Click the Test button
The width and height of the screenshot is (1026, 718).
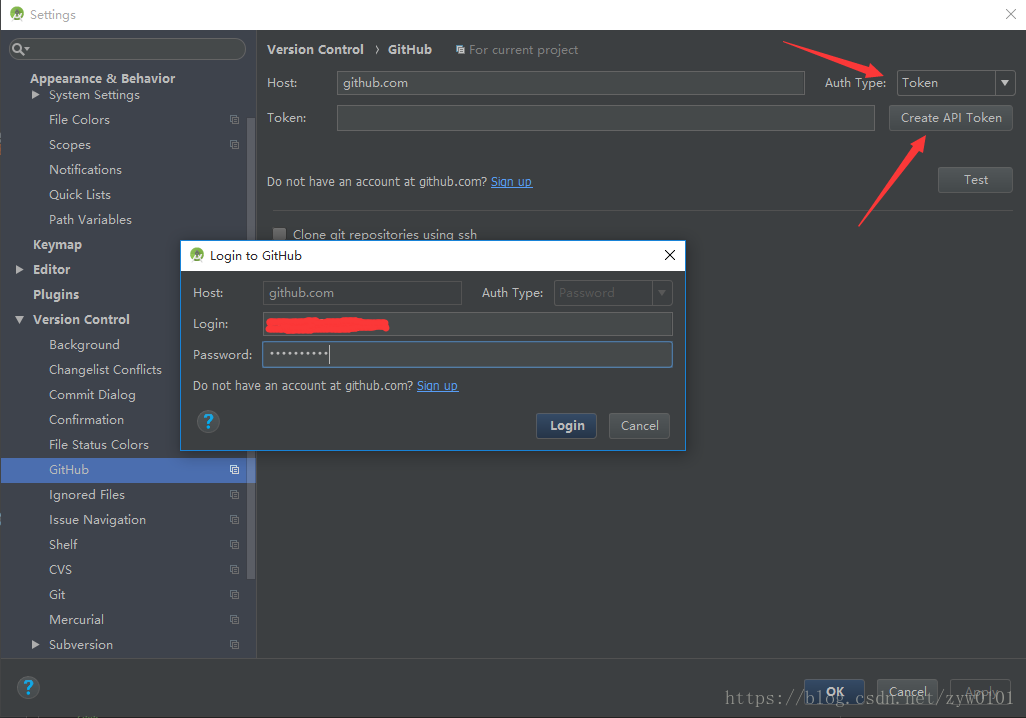pos(975,180)
